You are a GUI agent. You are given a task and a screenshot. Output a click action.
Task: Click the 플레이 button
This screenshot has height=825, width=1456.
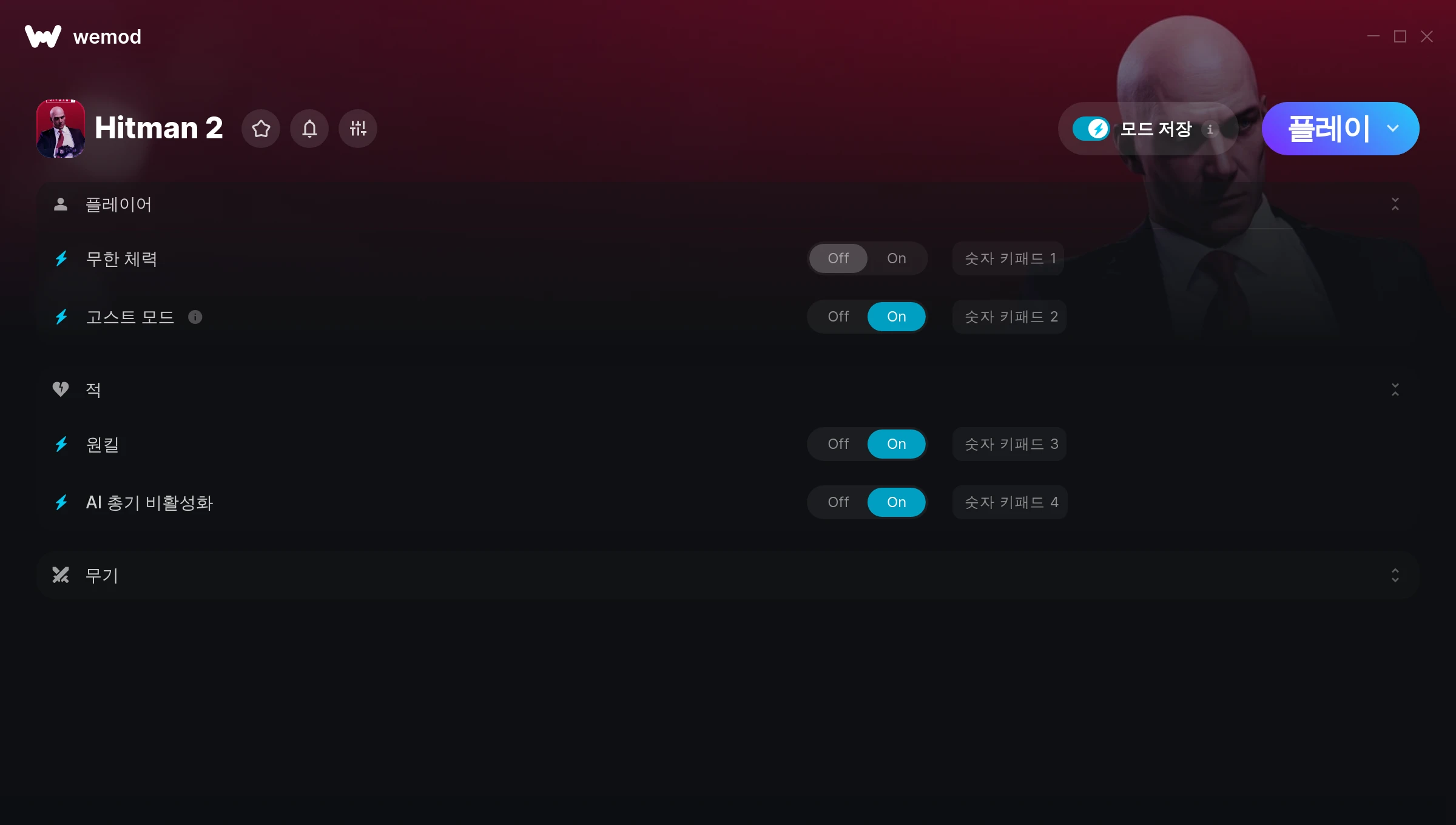point(1327,129)
